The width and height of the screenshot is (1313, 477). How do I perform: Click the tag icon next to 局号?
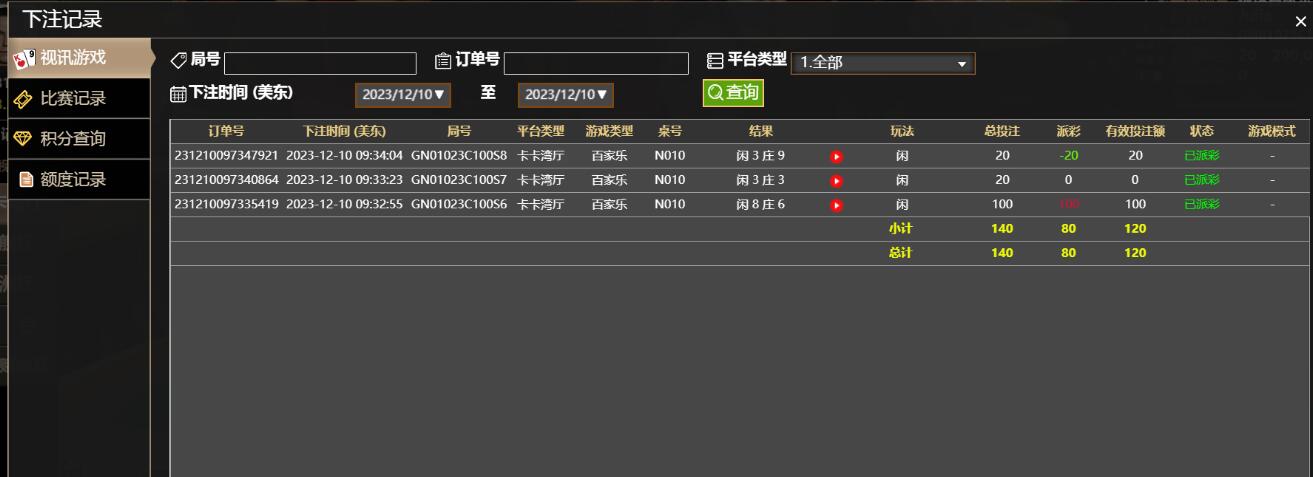pyautogui.click(x=178, y=61)
